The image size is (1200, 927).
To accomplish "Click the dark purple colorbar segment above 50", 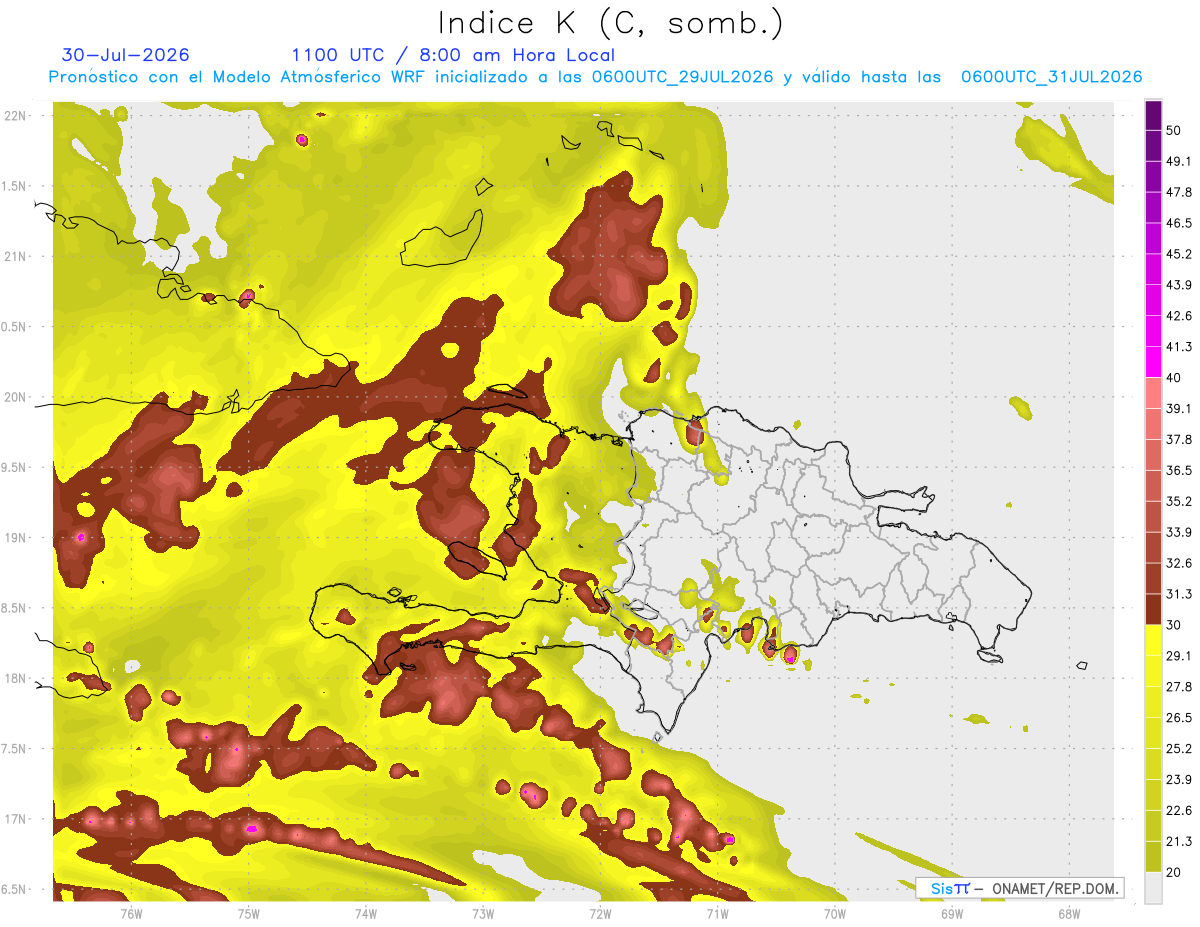I will [1153, 116].
